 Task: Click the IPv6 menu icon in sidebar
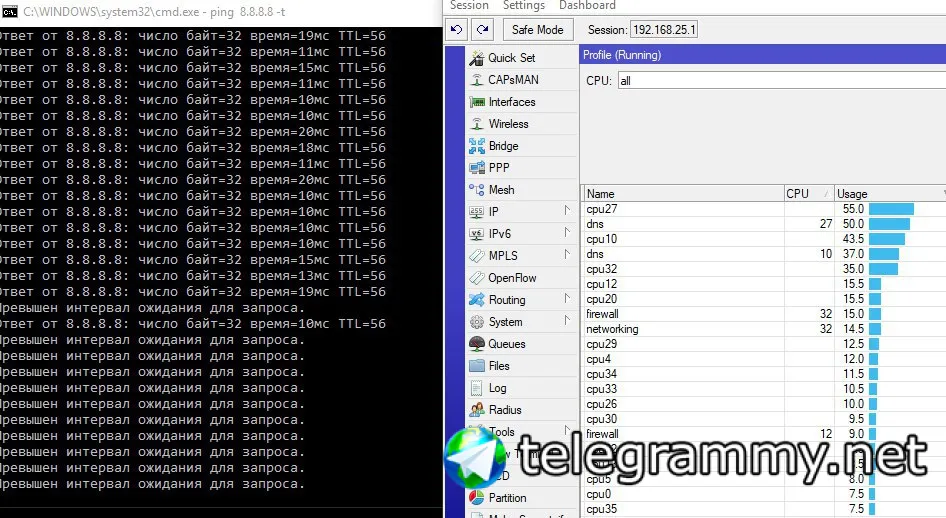coord(477,234)
